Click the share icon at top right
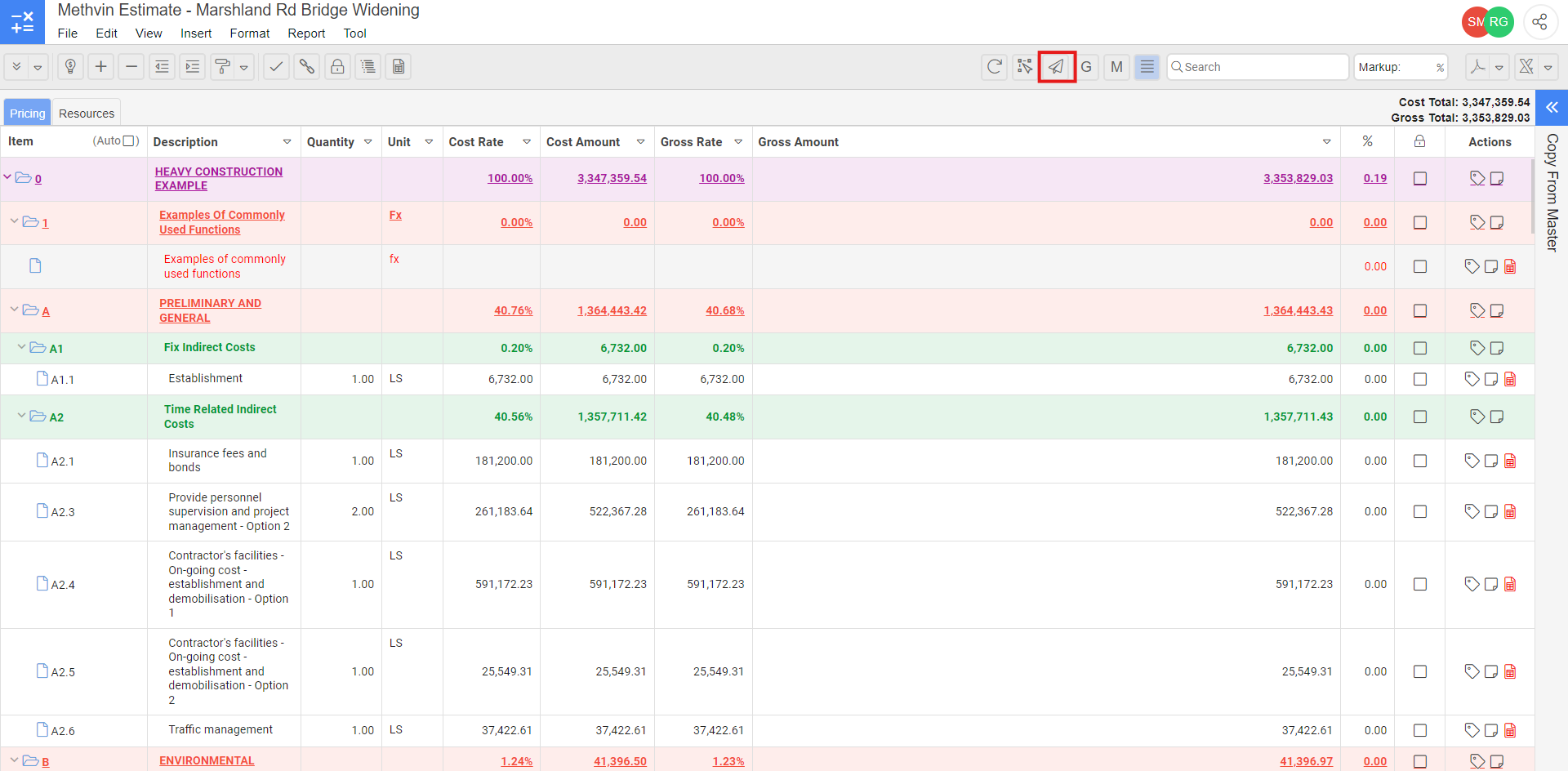Viewport: 1568px width, 771px height. tap(1539, 22)
